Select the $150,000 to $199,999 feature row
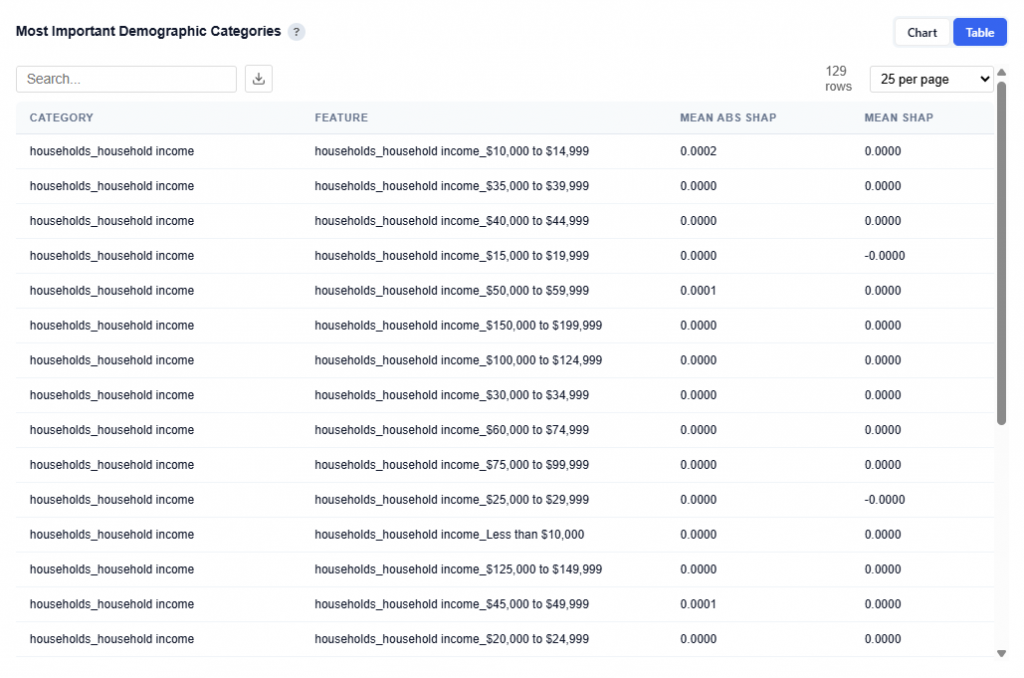Screen dimensions: 1024x678 (x=458, y=326)
